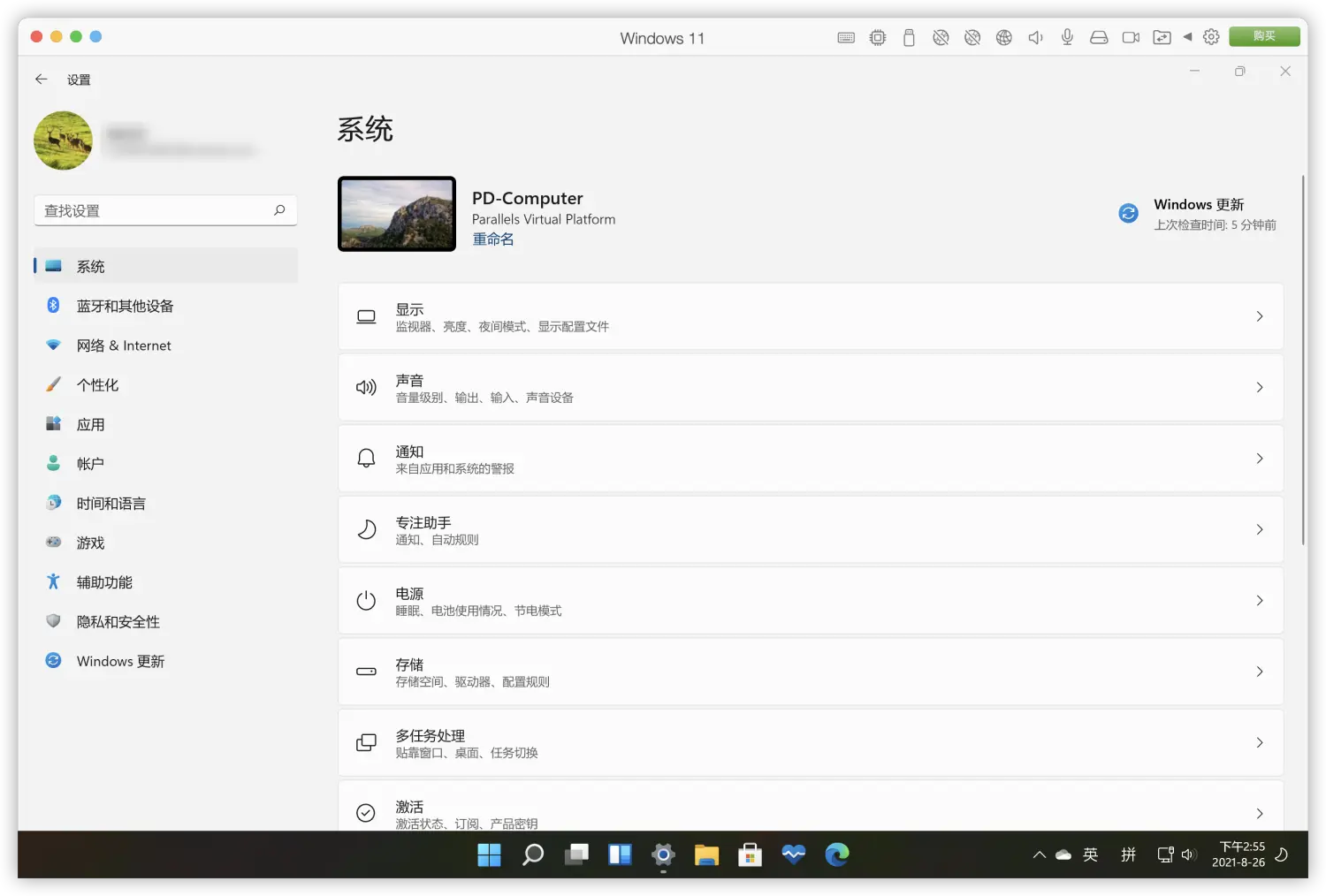The image size is (1326, 896).
Task: Click the PD-Computer device name text
Action: point(528,198)
